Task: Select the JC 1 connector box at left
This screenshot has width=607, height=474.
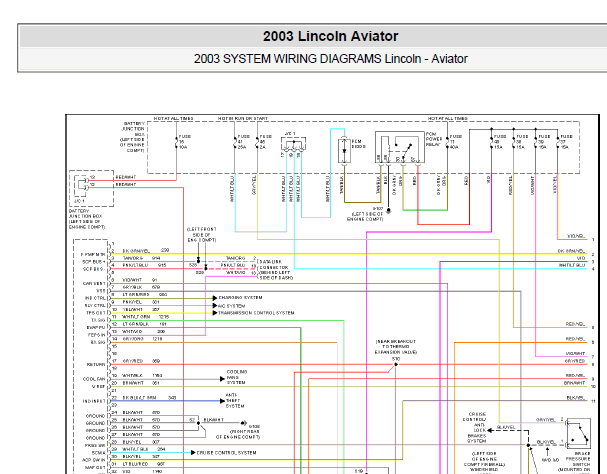Action: (91, 188)
